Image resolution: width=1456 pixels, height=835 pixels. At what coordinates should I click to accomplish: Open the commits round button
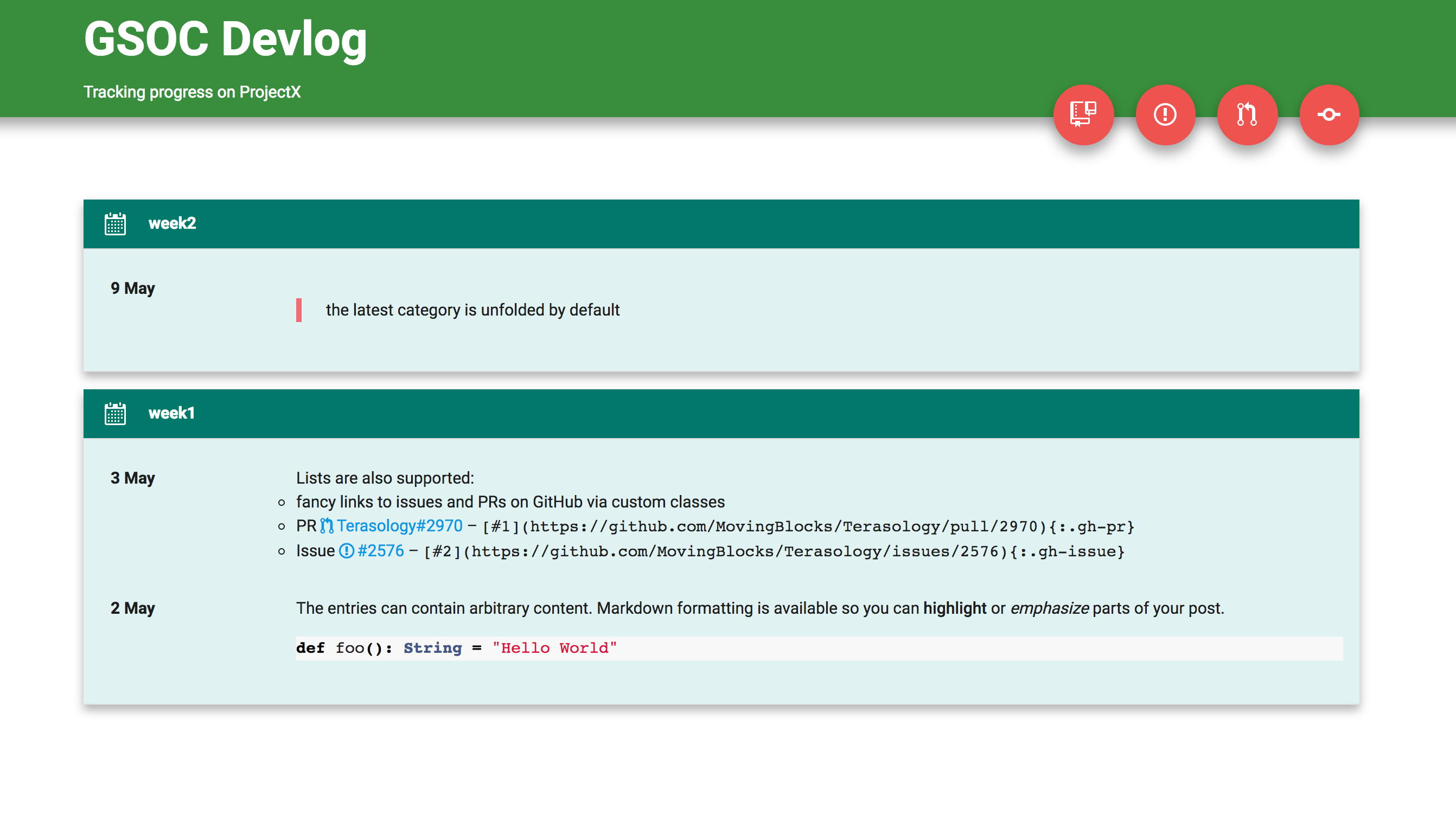pyautogui.click(x=1329, y=115)
